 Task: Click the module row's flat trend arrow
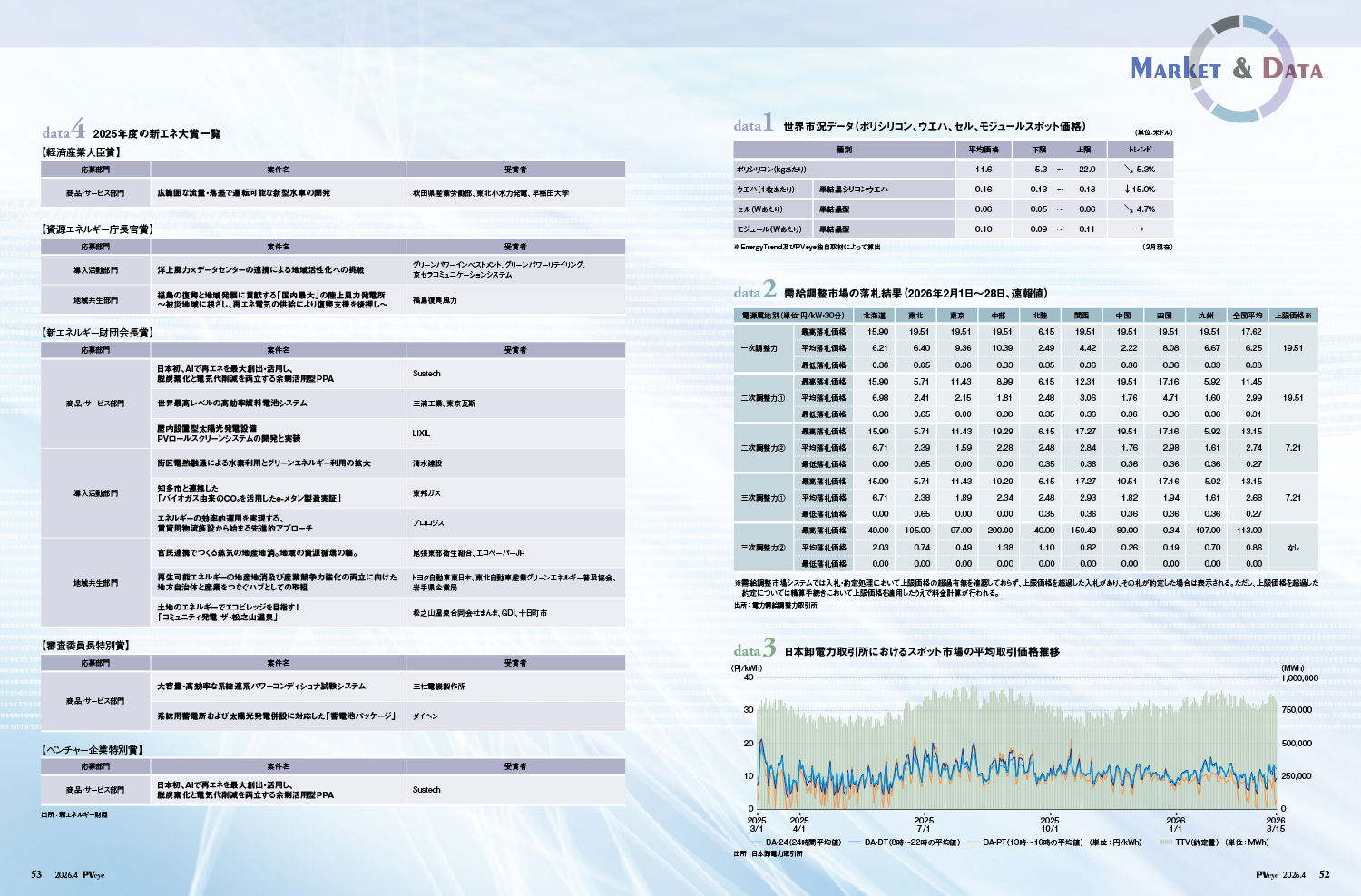(1140, 229)
